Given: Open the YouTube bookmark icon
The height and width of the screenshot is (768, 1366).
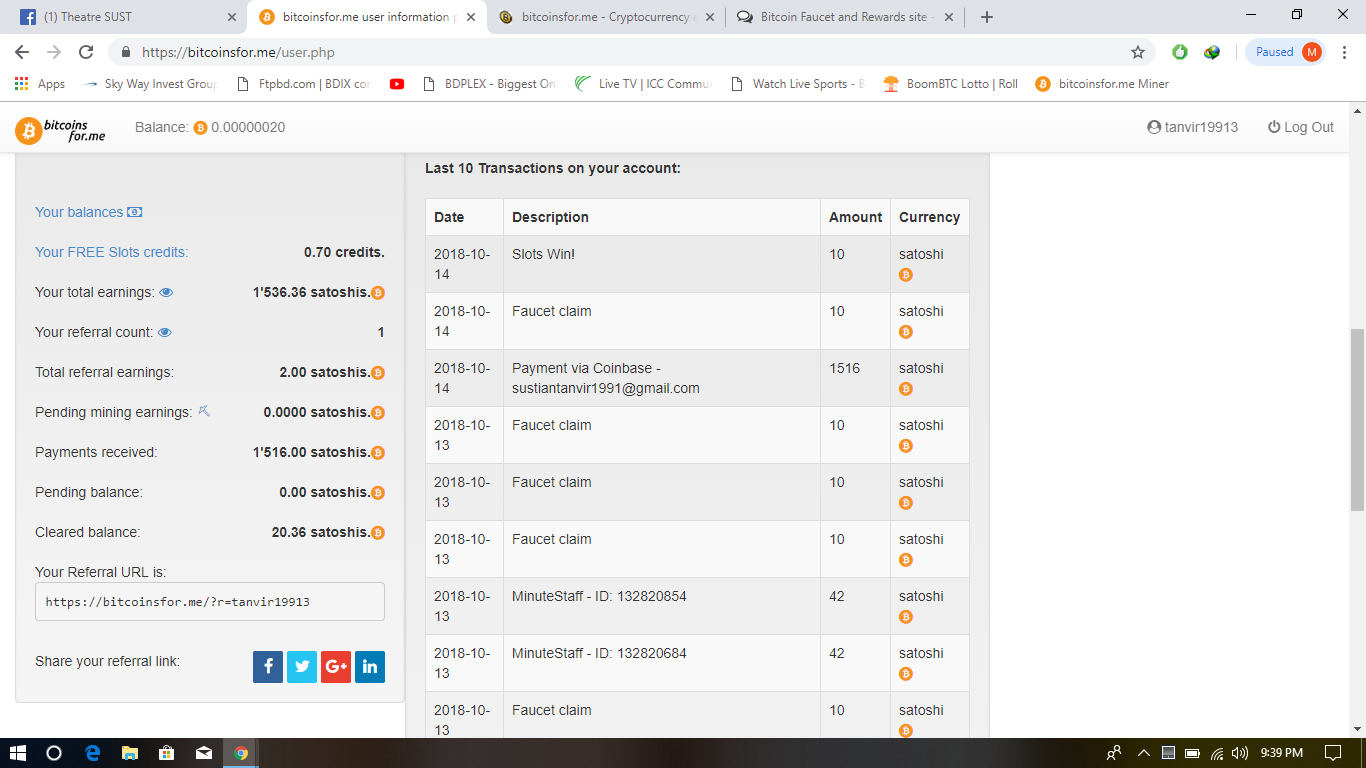Looking at the screenshot, I should click(397, 84).
